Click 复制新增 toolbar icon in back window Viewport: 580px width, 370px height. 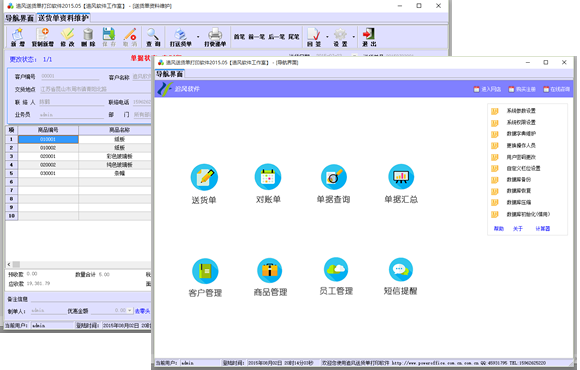click(43, 37)
